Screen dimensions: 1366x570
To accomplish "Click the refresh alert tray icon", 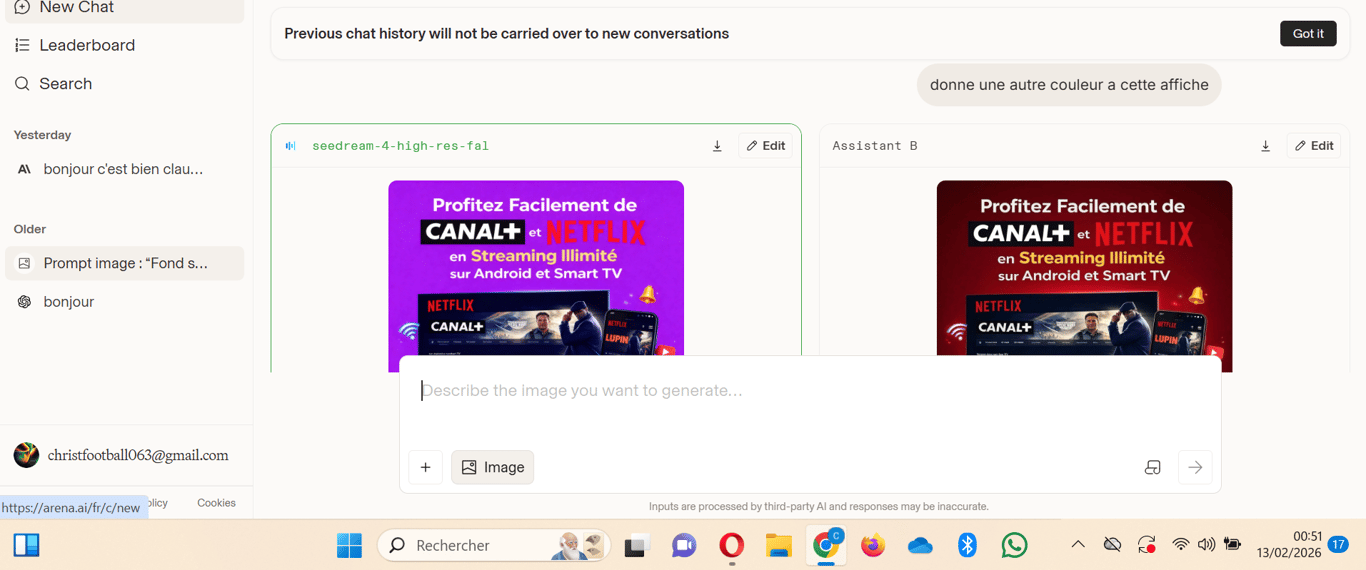I will pos(1147,545).
